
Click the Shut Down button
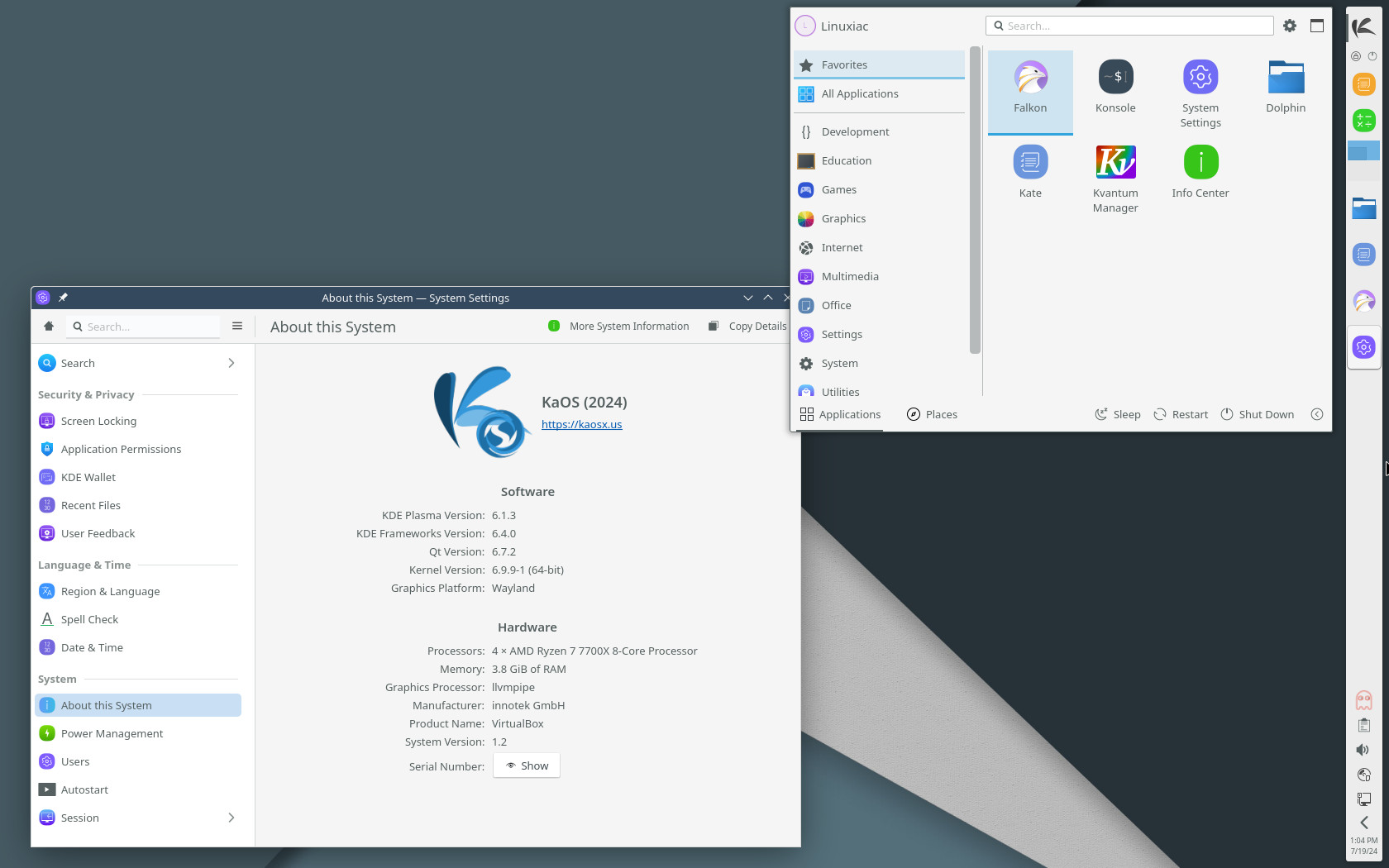pyautogui.click(x=1258, y=414)
